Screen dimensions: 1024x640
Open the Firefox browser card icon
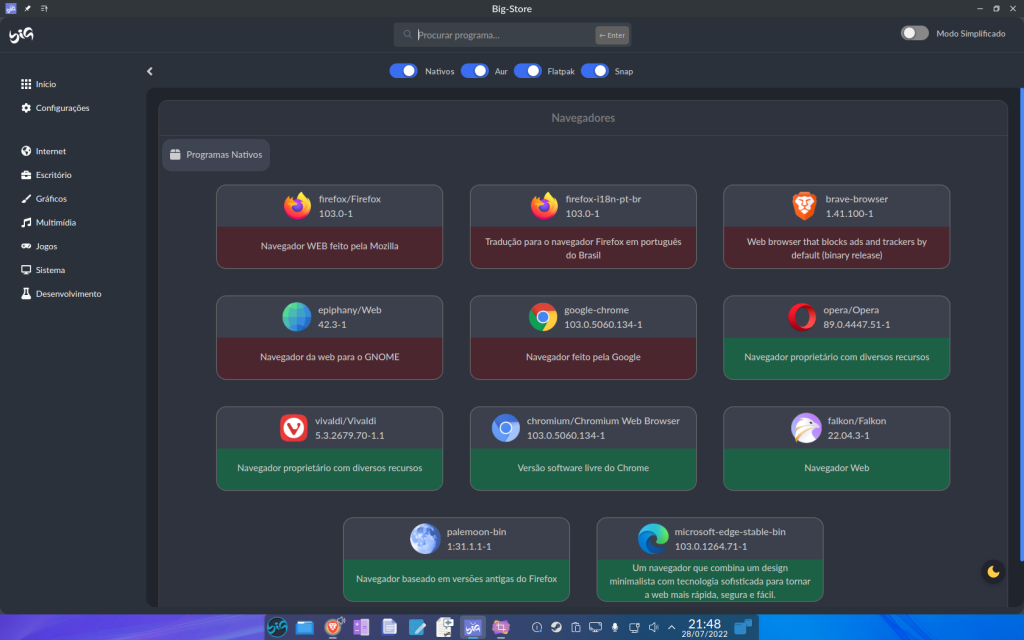tap(297, 206)
